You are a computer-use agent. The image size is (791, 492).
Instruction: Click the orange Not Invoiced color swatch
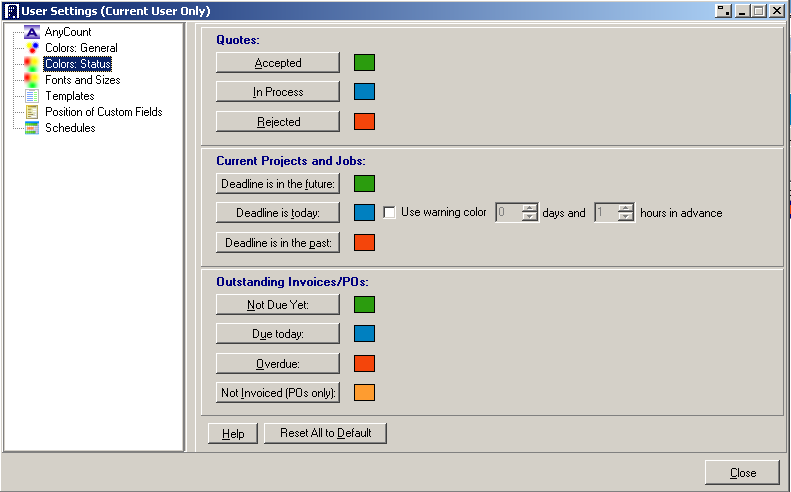pyautogui.click(x=364, y=393)
